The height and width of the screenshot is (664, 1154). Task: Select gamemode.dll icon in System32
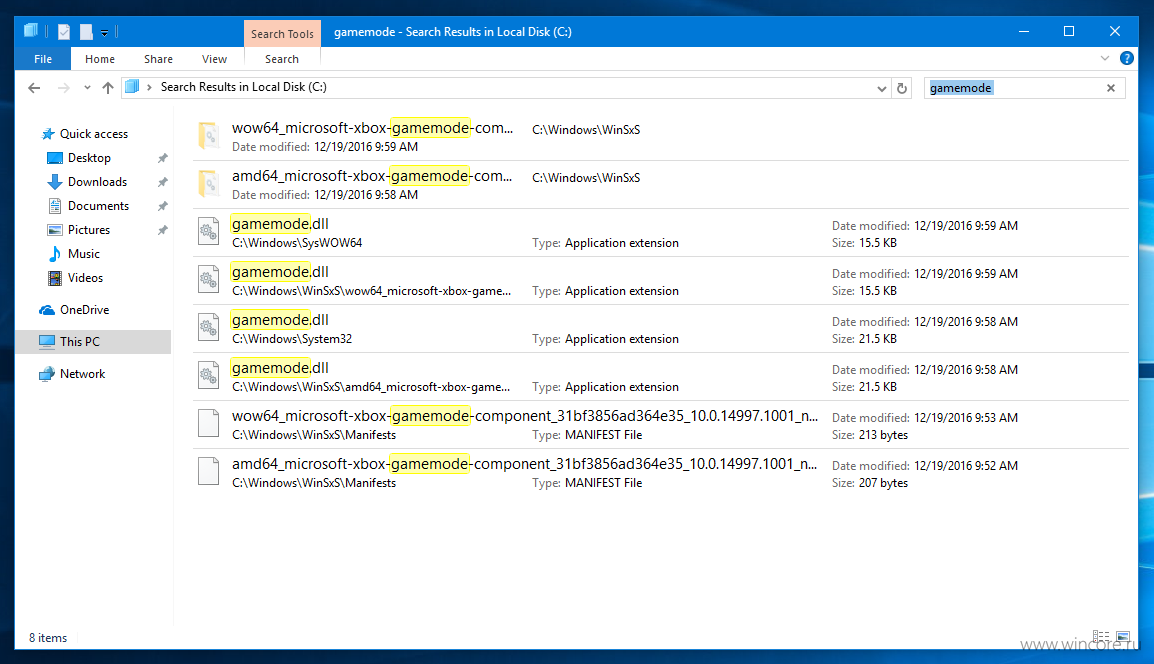tap(209, 327)
